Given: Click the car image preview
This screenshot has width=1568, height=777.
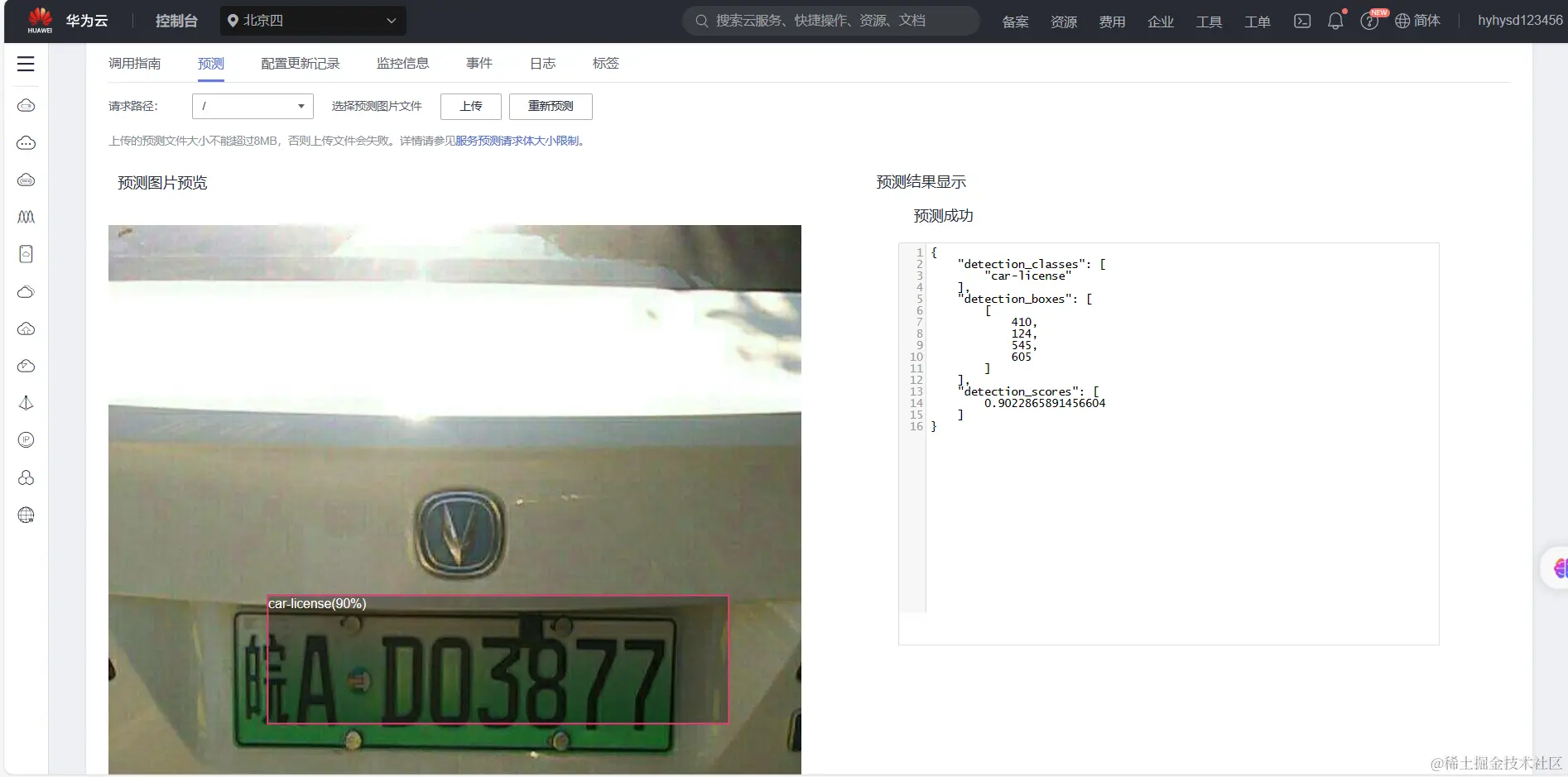Looking at the screenshot, I should tap(455, 500).
